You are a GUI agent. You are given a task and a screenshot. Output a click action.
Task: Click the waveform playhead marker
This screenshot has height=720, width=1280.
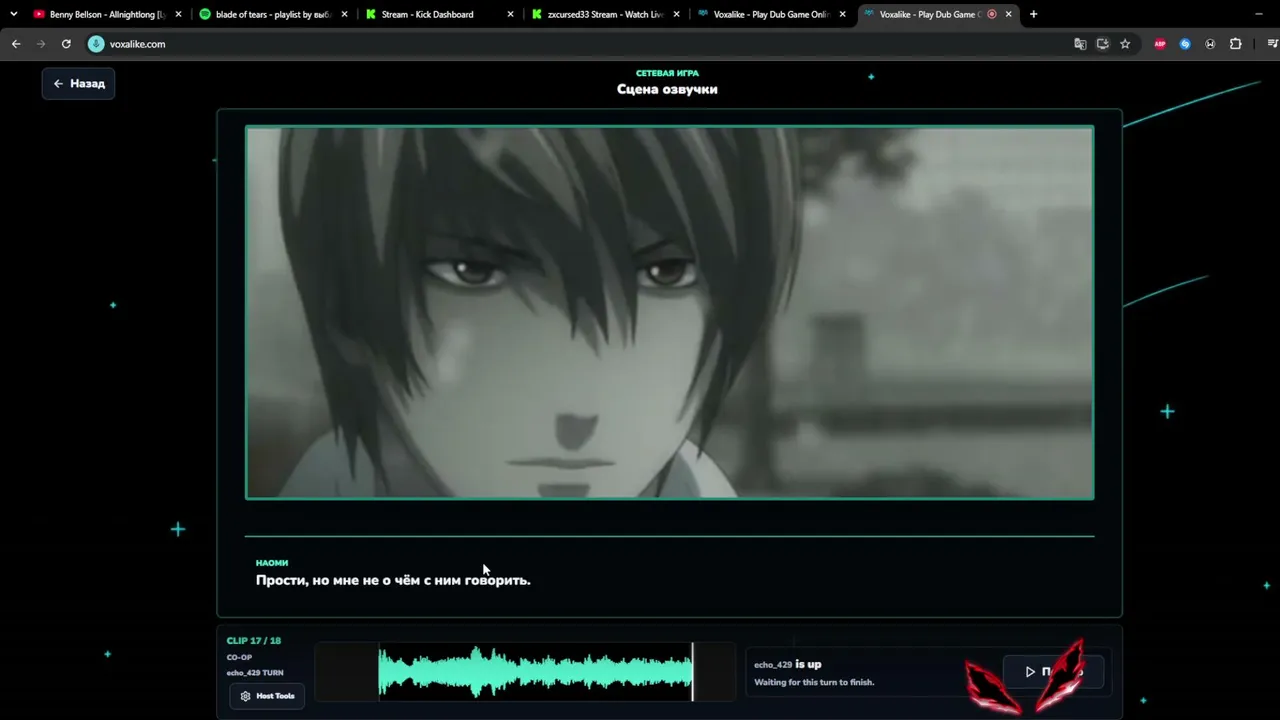point(692,671)
